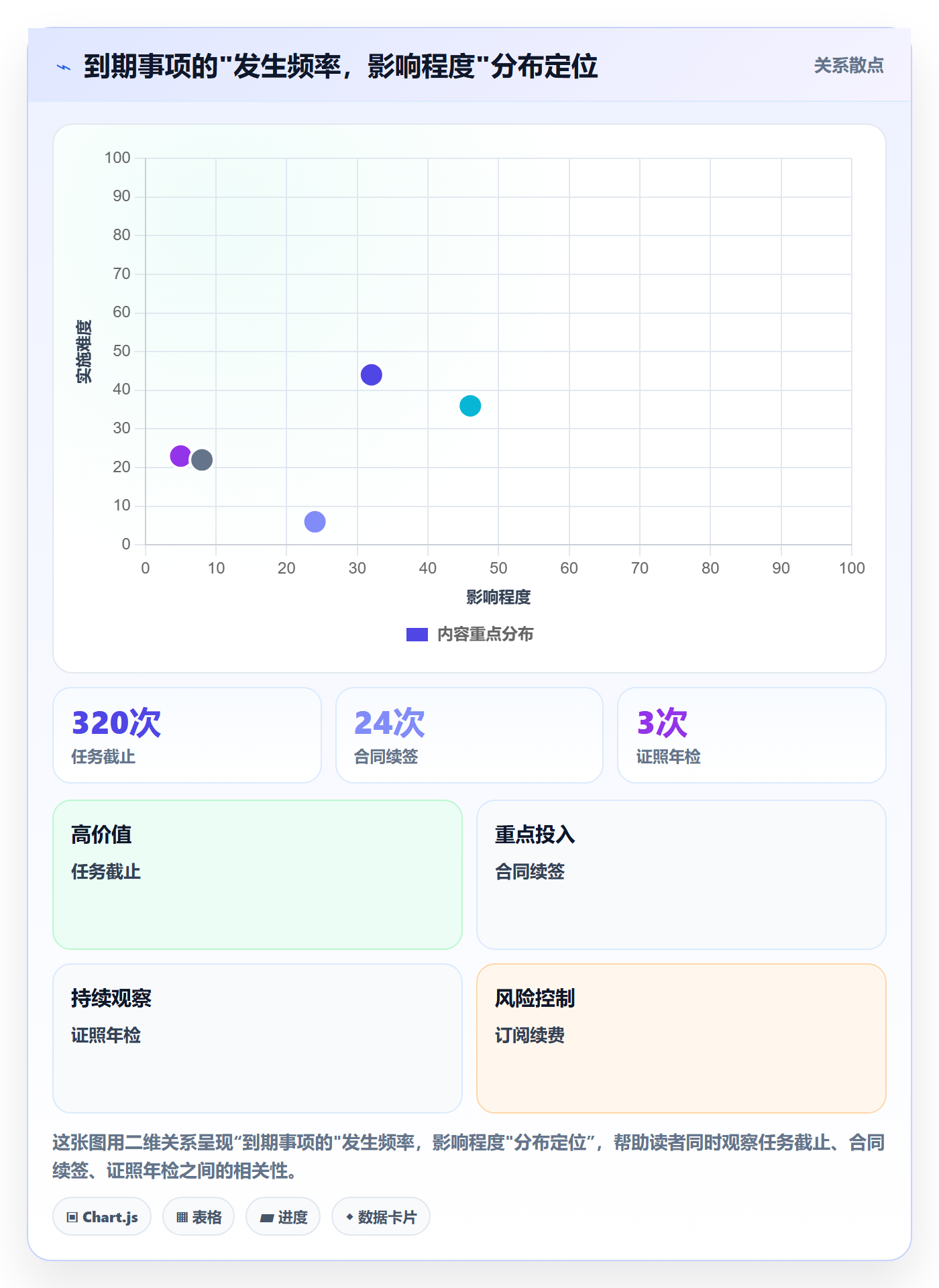Click 合同续签 text in the 重点投入 card
Screen dimensions: 939x1288
pyautogui.click(x=530, y=871)
